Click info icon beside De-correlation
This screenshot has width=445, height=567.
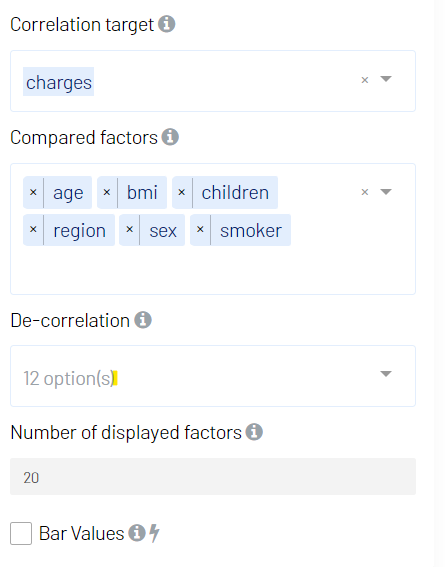tap(143, 320)
